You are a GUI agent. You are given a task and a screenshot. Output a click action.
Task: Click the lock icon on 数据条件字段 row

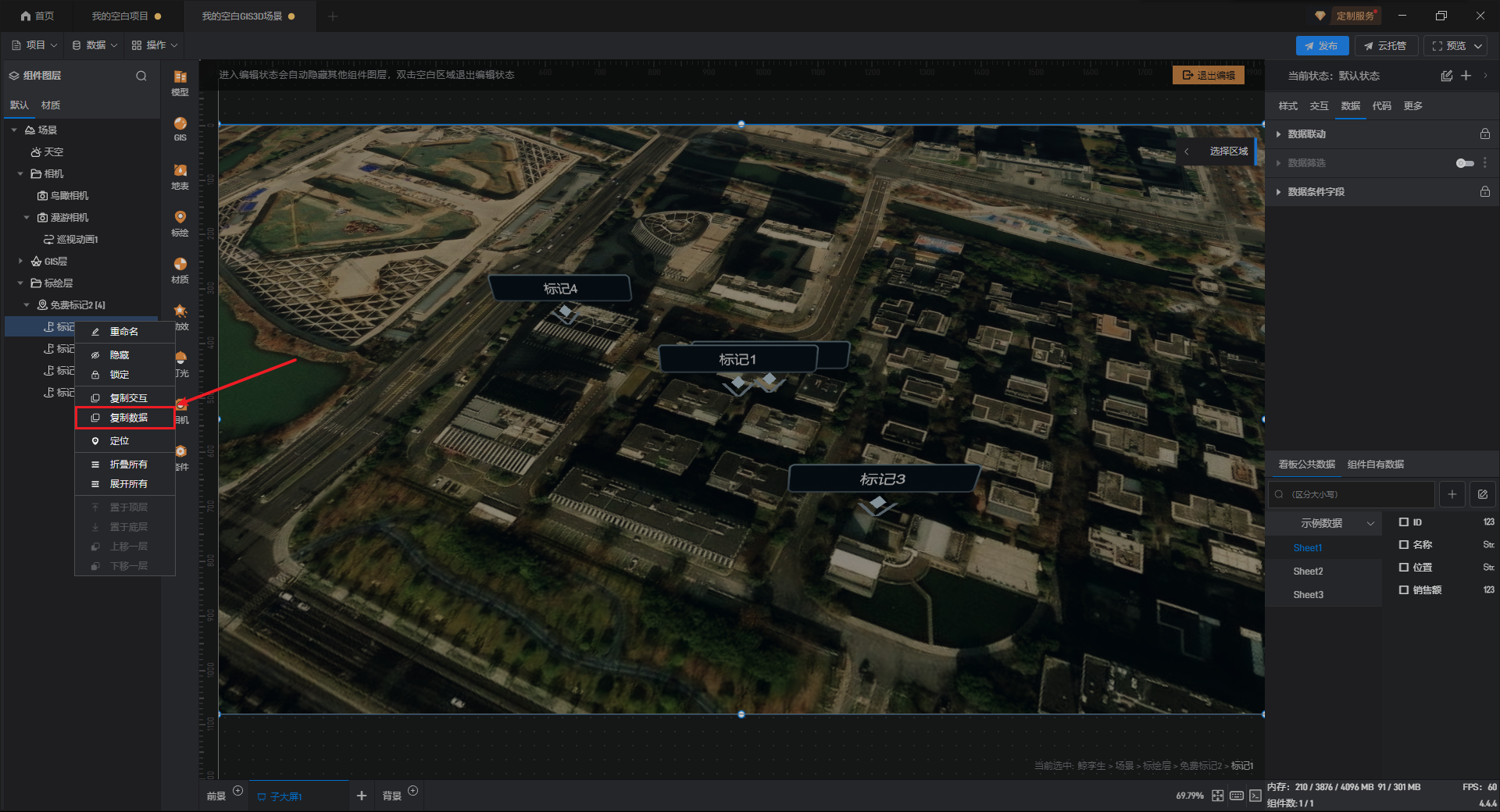pos(1485,192)
